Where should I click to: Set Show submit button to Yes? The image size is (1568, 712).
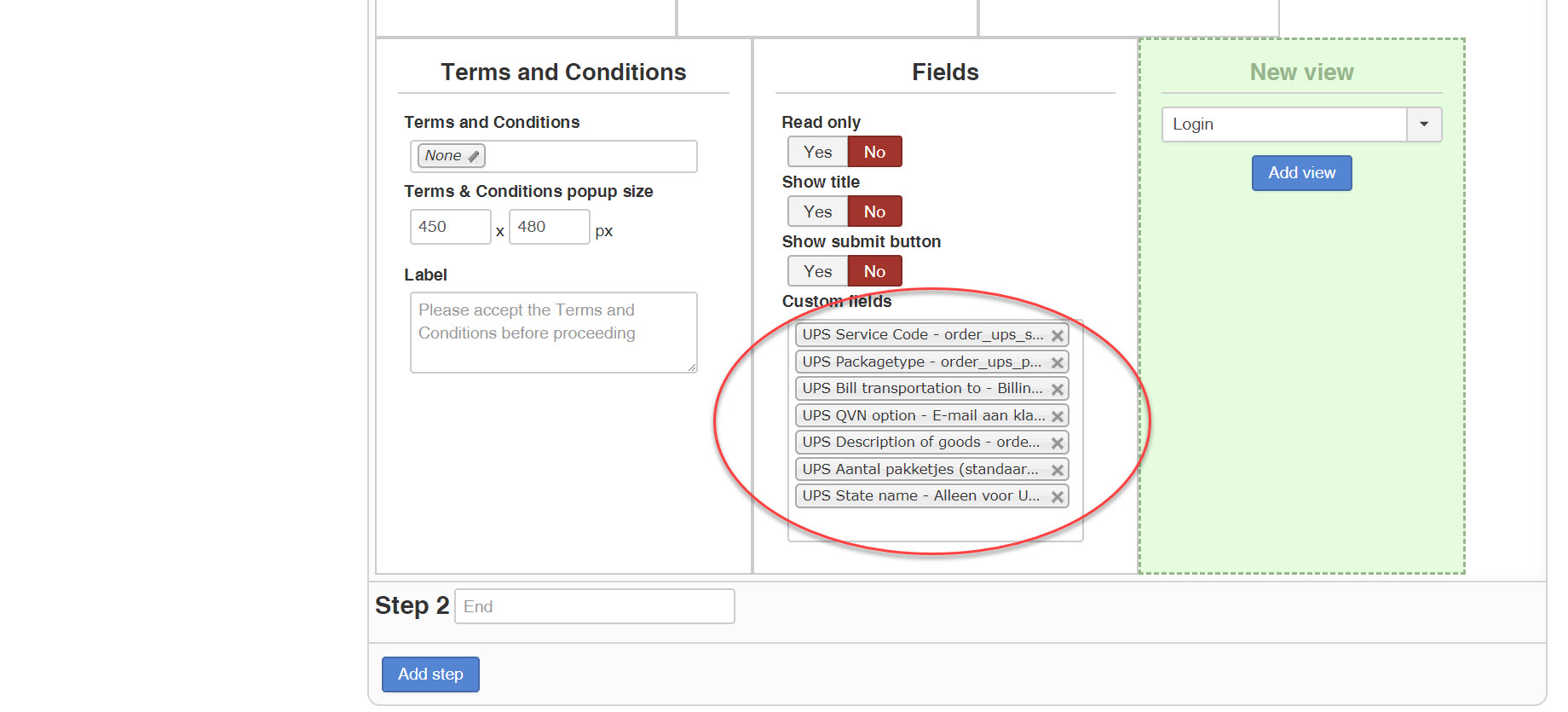[817, 271]
